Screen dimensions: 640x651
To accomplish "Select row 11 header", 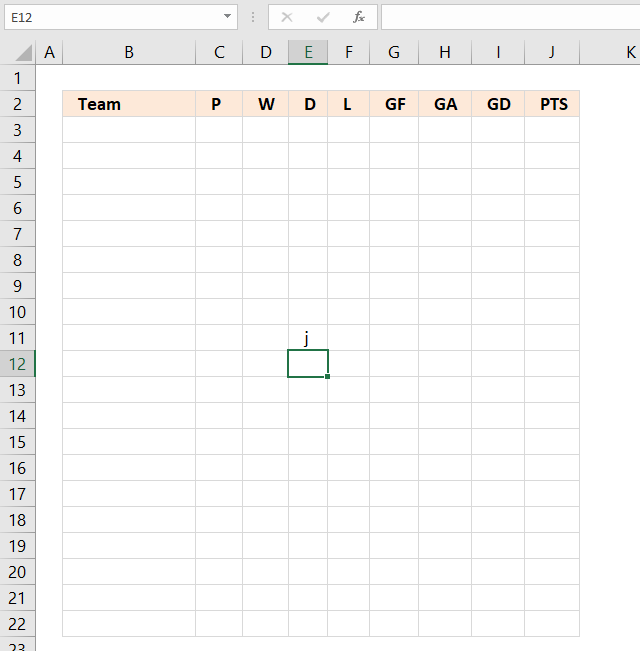I will (17, 338).
